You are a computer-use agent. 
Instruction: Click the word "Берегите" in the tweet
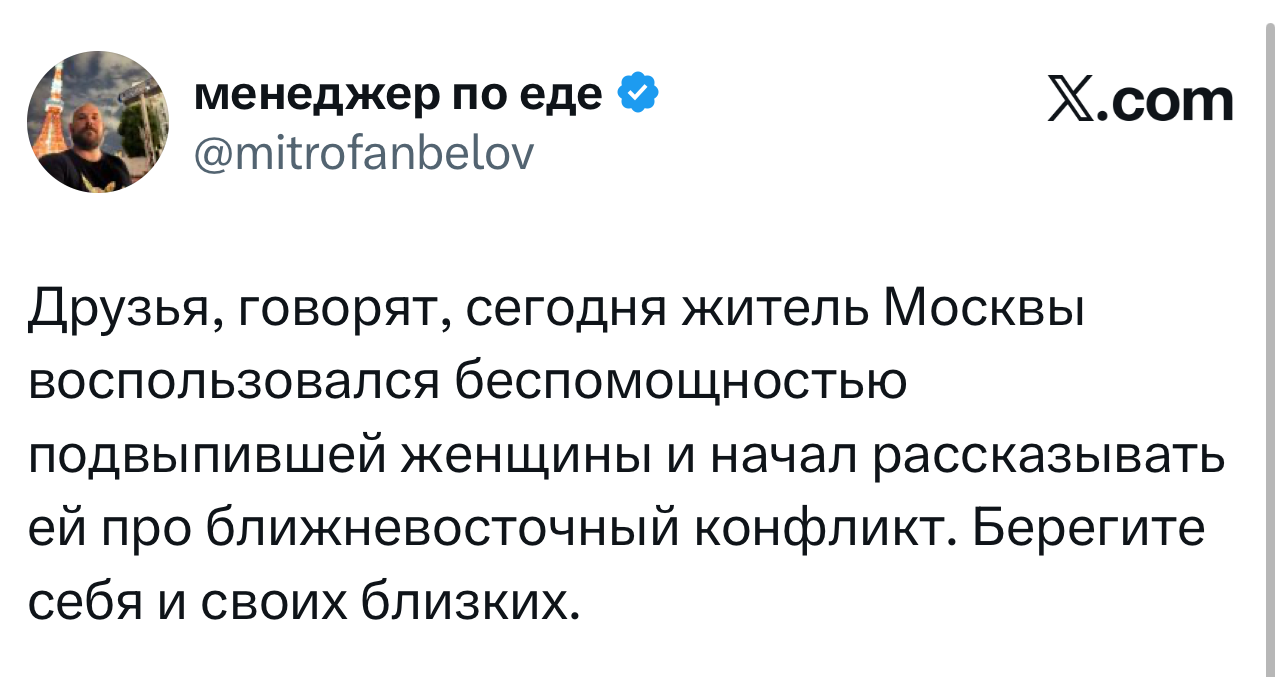click(1089, 529)
